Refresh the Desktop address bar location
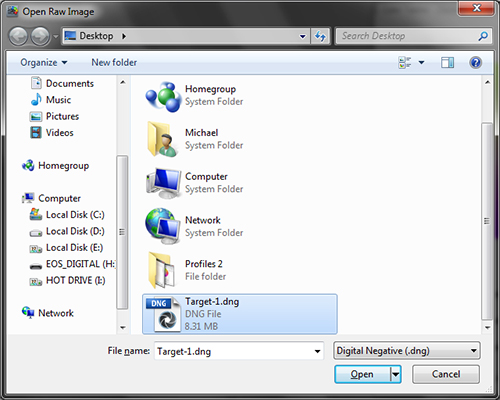Image resolution: width=500 pixels, height=400 pixels. tap(320, 36)
